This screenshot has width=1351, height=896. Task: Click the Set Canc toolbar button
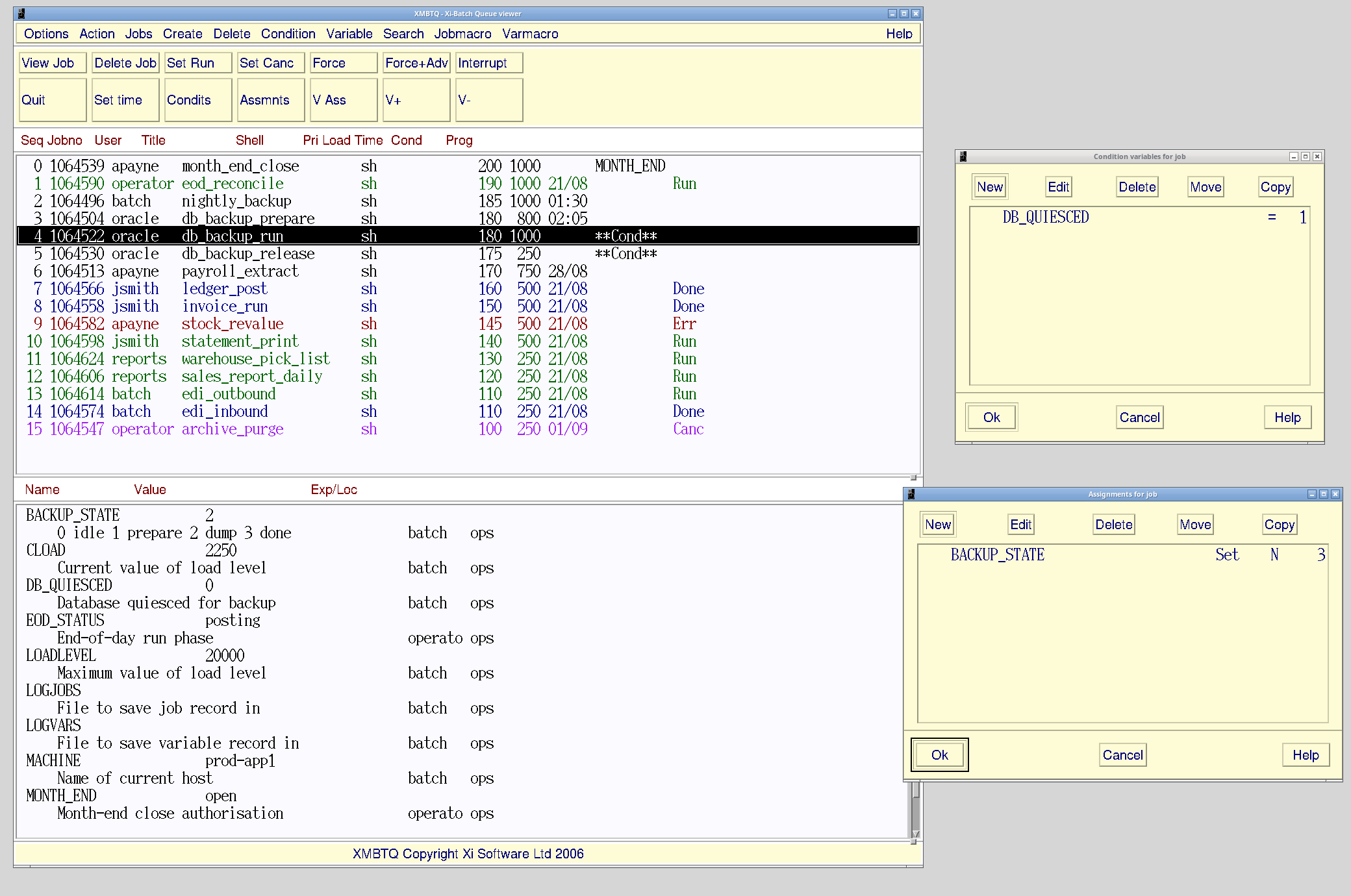271,63
